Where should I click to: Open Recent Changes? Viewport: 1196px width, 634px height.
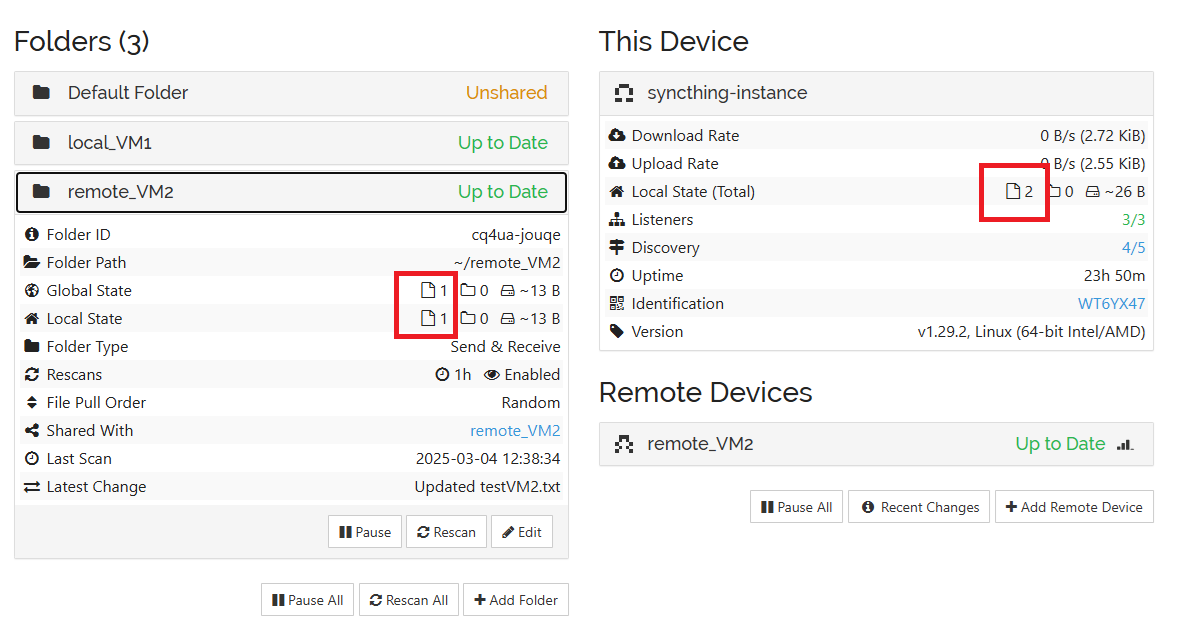click(x=919, y=507)
